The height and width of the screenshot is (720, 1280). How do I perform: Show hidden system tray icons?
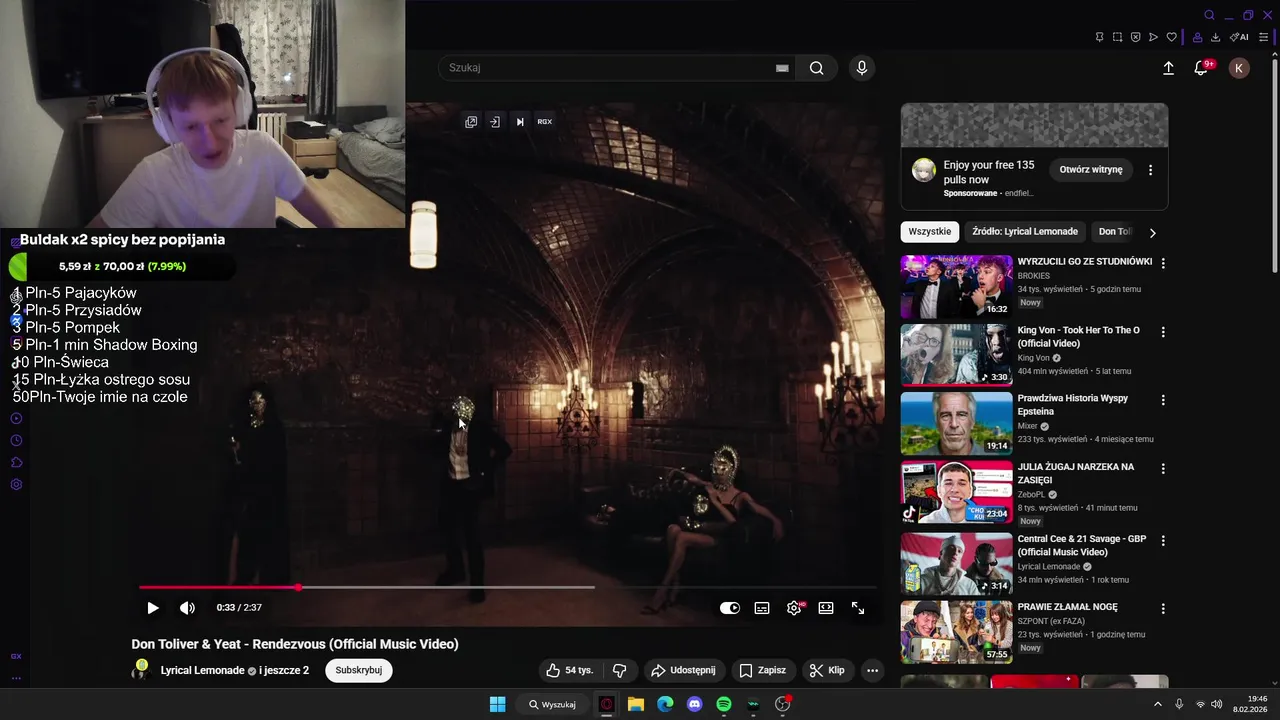1158,704
